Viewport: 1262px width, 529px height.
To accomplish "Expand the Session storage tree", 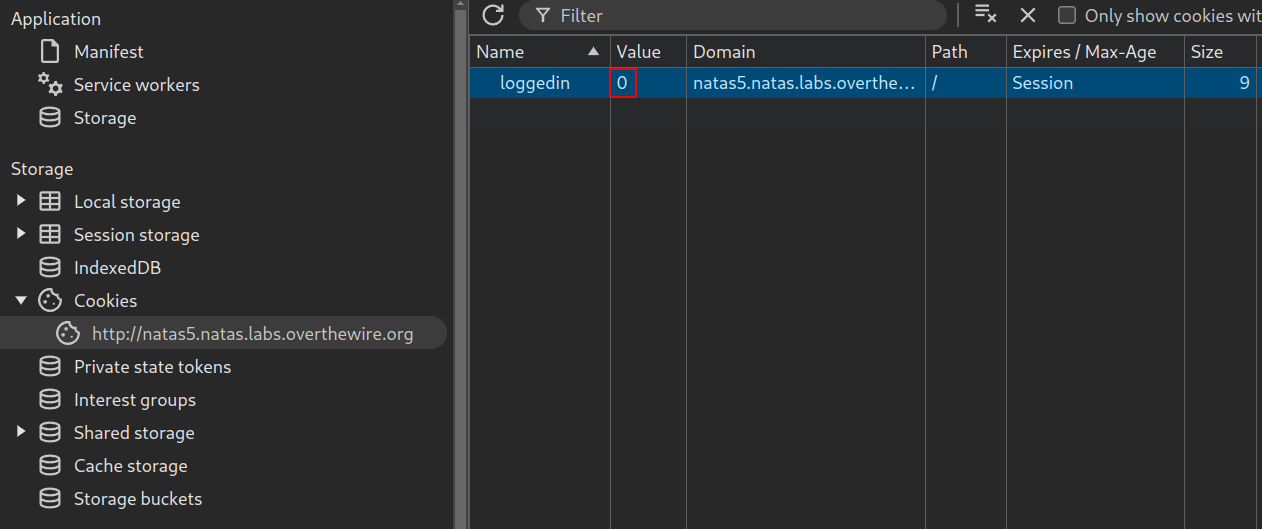I will coord(21,234).
